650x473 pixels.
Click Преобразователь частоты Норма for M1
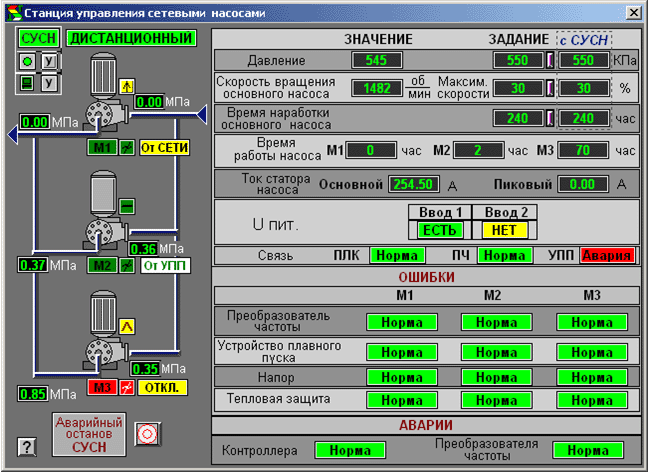point(402,322)
